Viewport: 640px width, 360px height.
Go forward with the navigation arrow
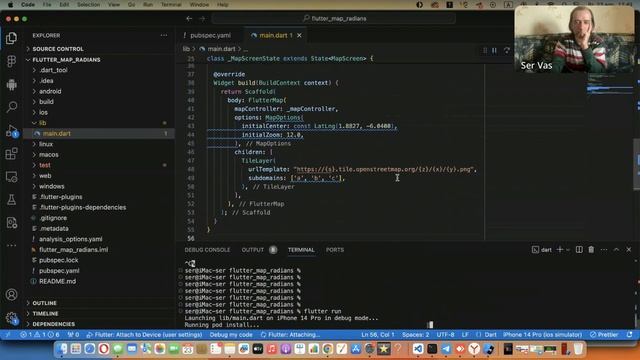[x=202, y=18]
